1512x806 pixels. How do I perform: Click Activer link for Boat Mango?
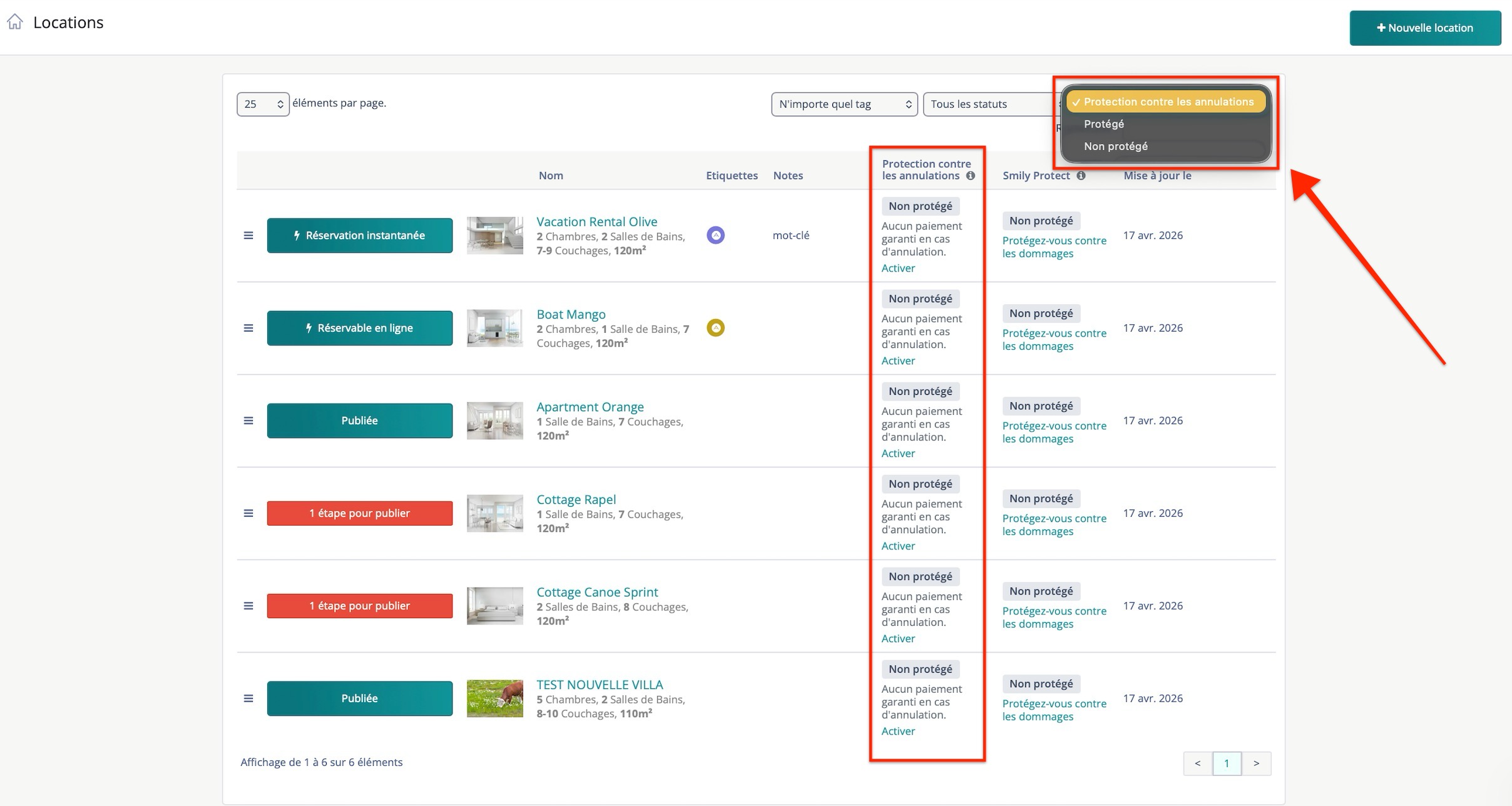[898, 360]
